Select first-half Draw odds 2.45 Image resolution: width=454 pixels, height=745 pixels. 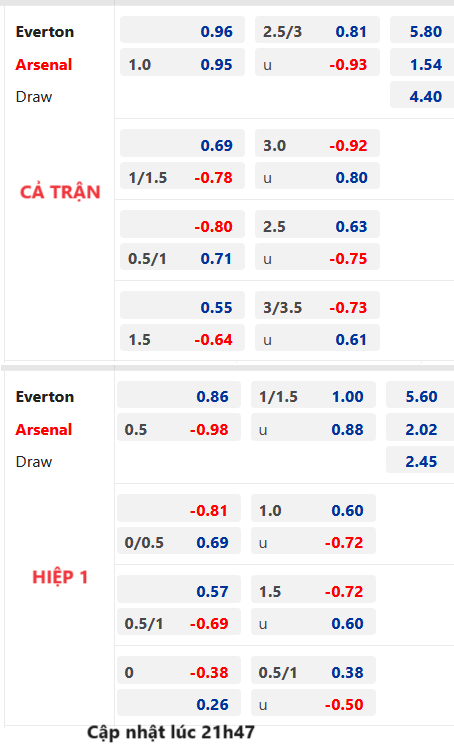pos(420,460)
